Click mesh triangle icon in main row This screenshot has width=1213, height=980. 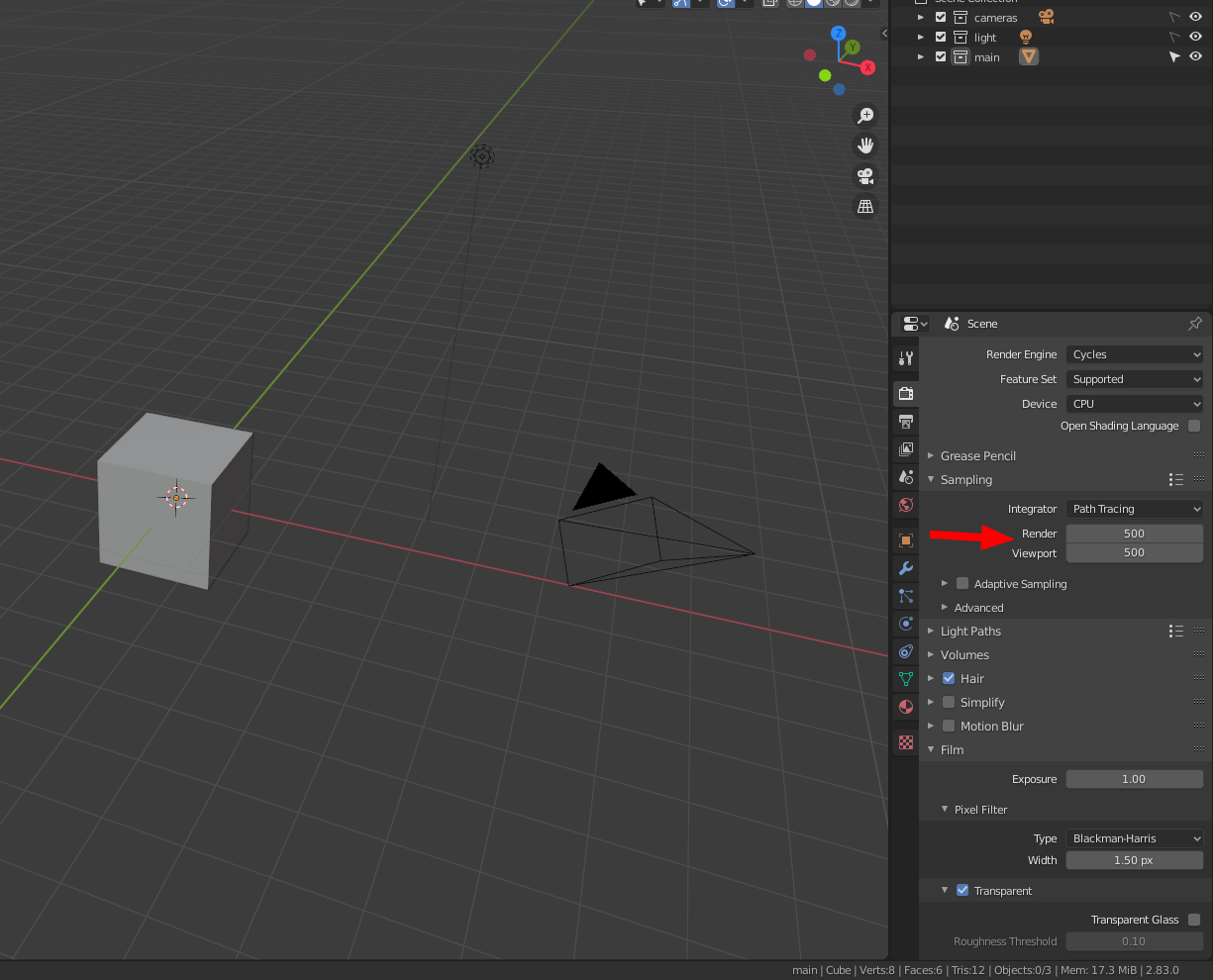click(1029, 56)
